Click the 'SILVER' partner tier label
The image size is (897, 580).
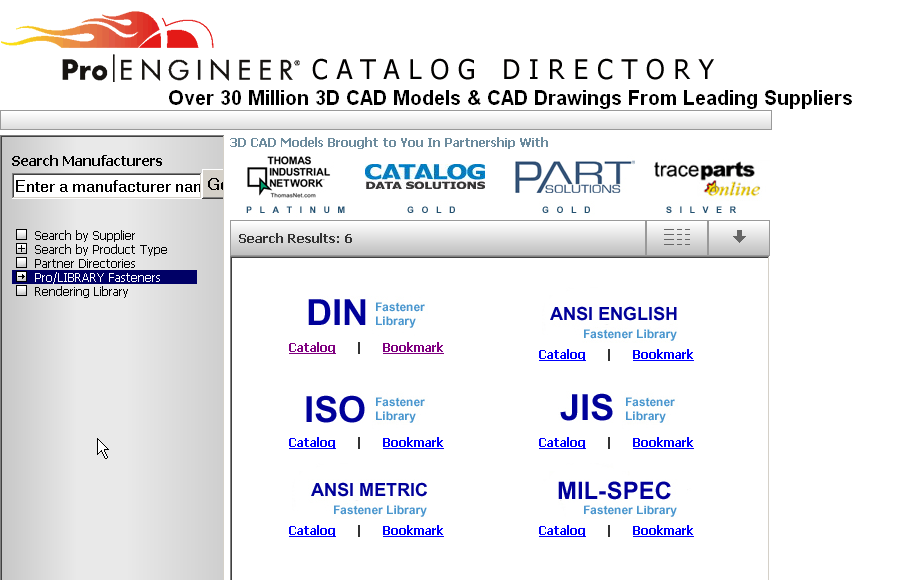tap(702, 210)
